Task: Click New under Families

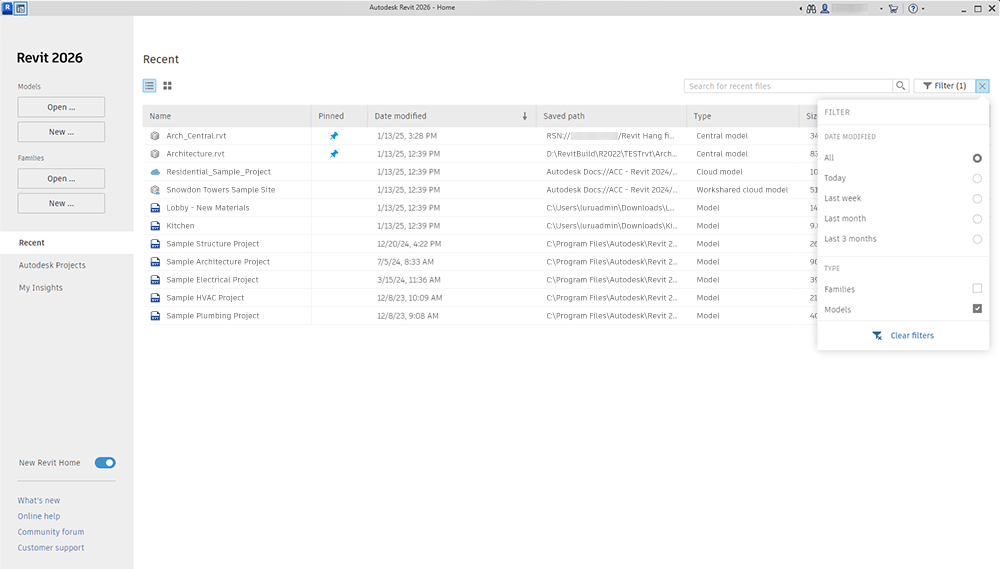Action: [x=61, y=203]
